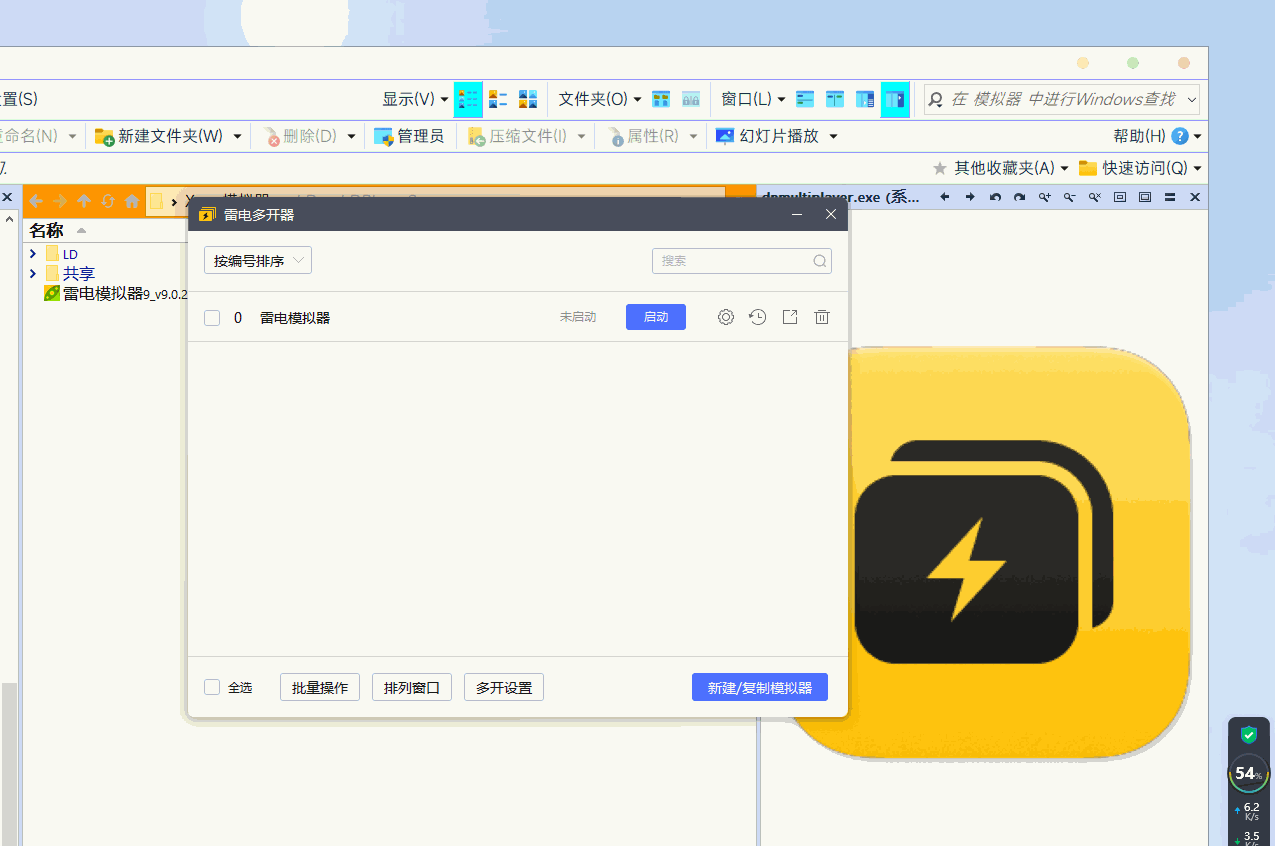This screenshot has width=1275, height=846.
Task: Click the folder tree icon next to 文件夹(O)
Action: [661, 99]
